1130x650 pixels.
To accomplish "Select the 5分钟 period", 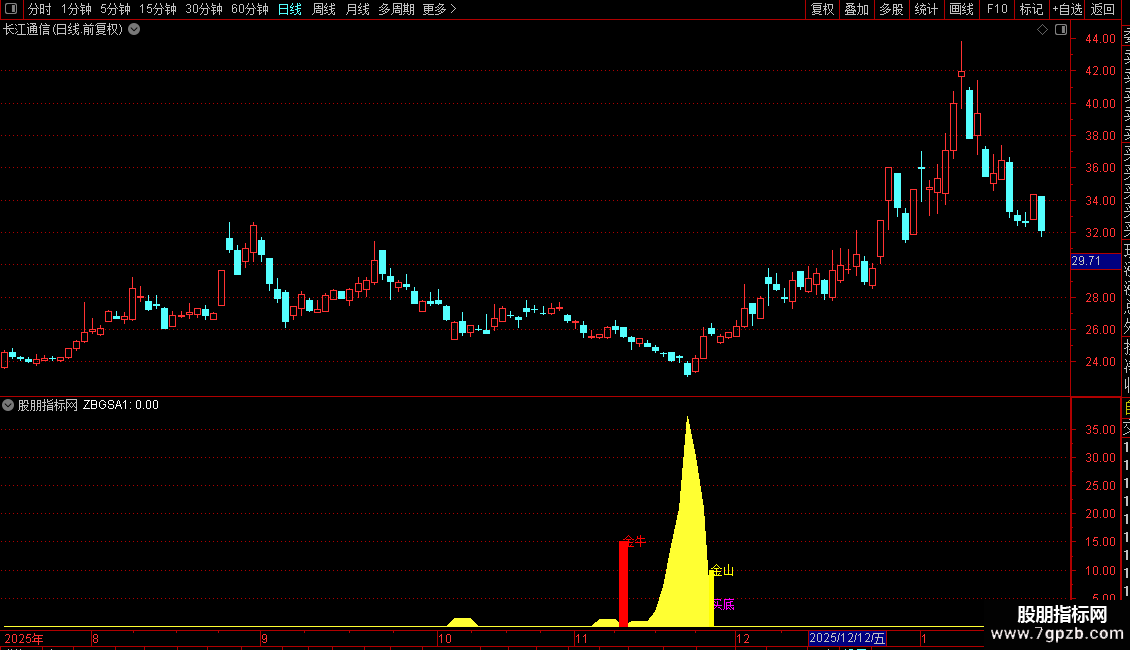I will (115, 9).
